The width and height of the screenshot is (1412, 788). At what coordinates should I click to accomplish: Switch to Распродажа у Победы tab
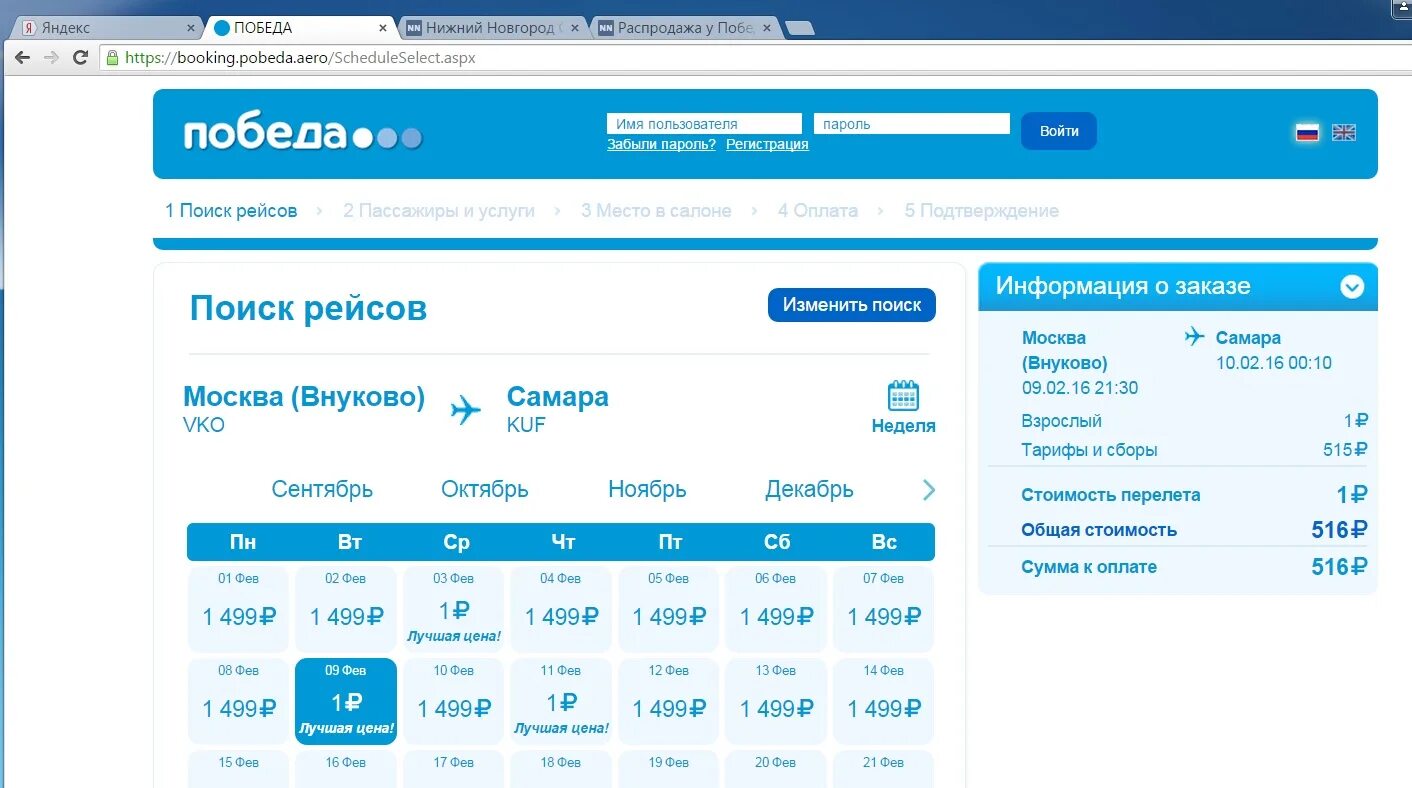[685, 28]
